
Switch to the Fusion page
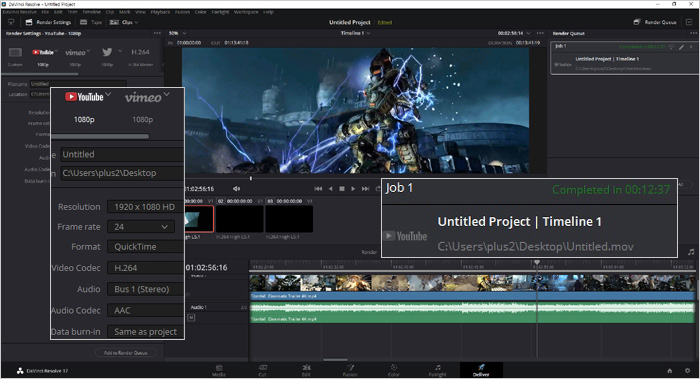pyautogui.click(x=350, y=370)
